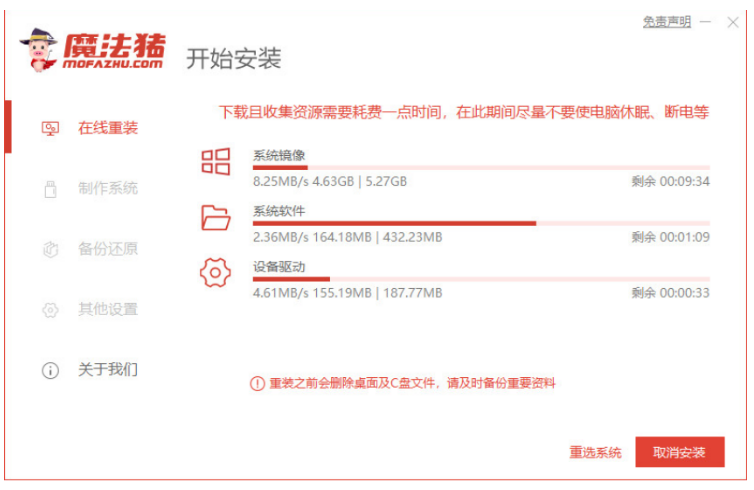The width and height of the screenshot is (754, 490).
Task: Switch to 制作系统 sidebar tab
Action: (x=108, y=189)
